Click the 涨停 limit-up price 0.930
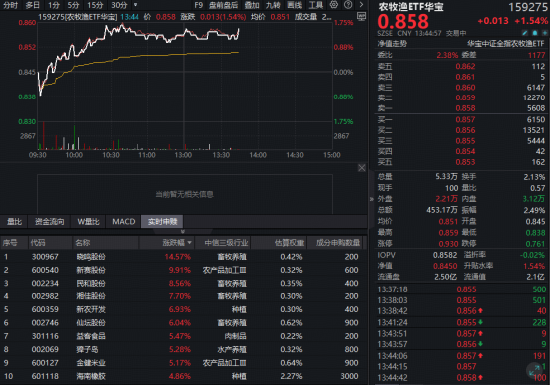Viewport: 550px width, 385px height. (x=448, y=244)
